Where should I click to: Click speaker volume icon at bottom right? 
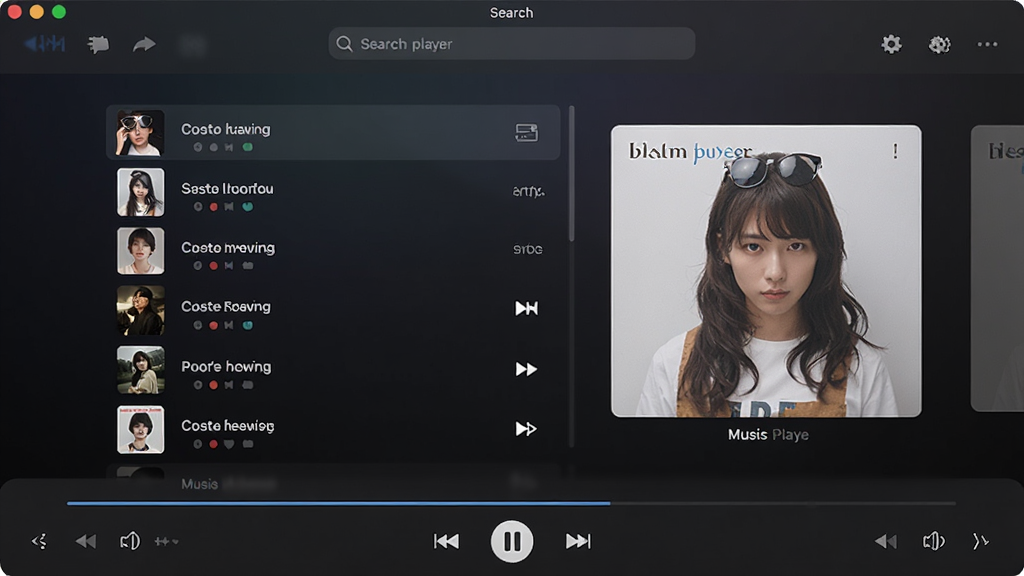pos(934,541)
